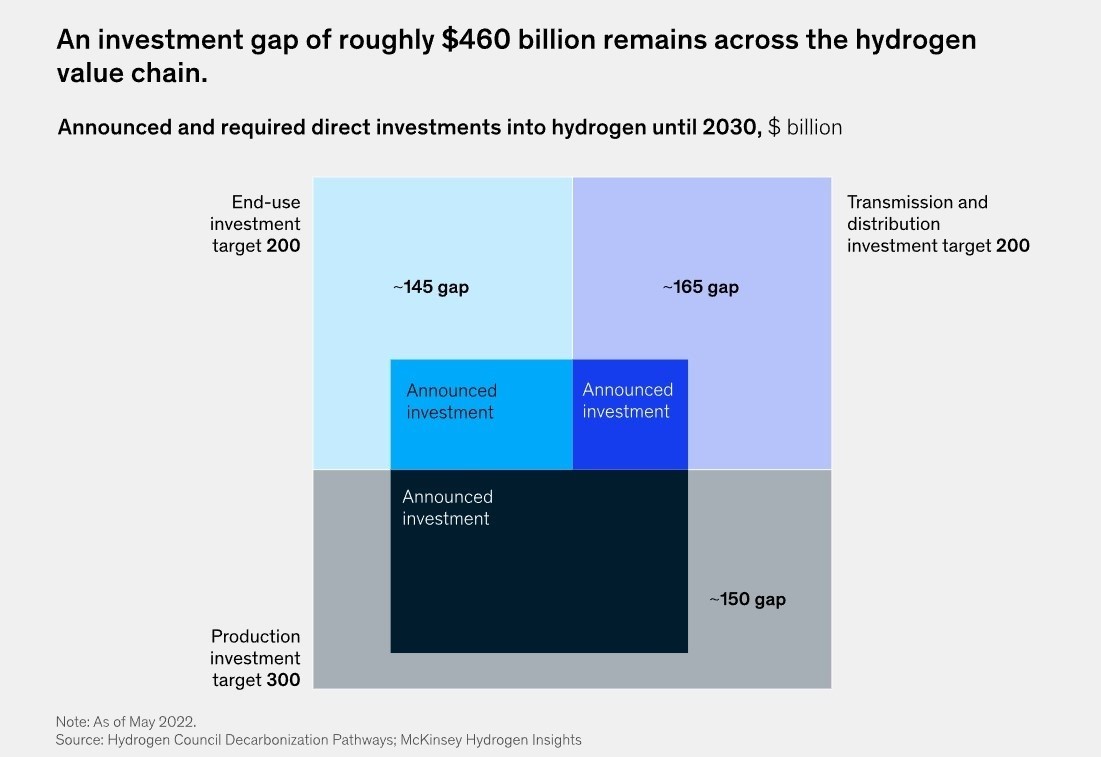Click the '~150 gap' label
1101x757 pixels.
747,600
